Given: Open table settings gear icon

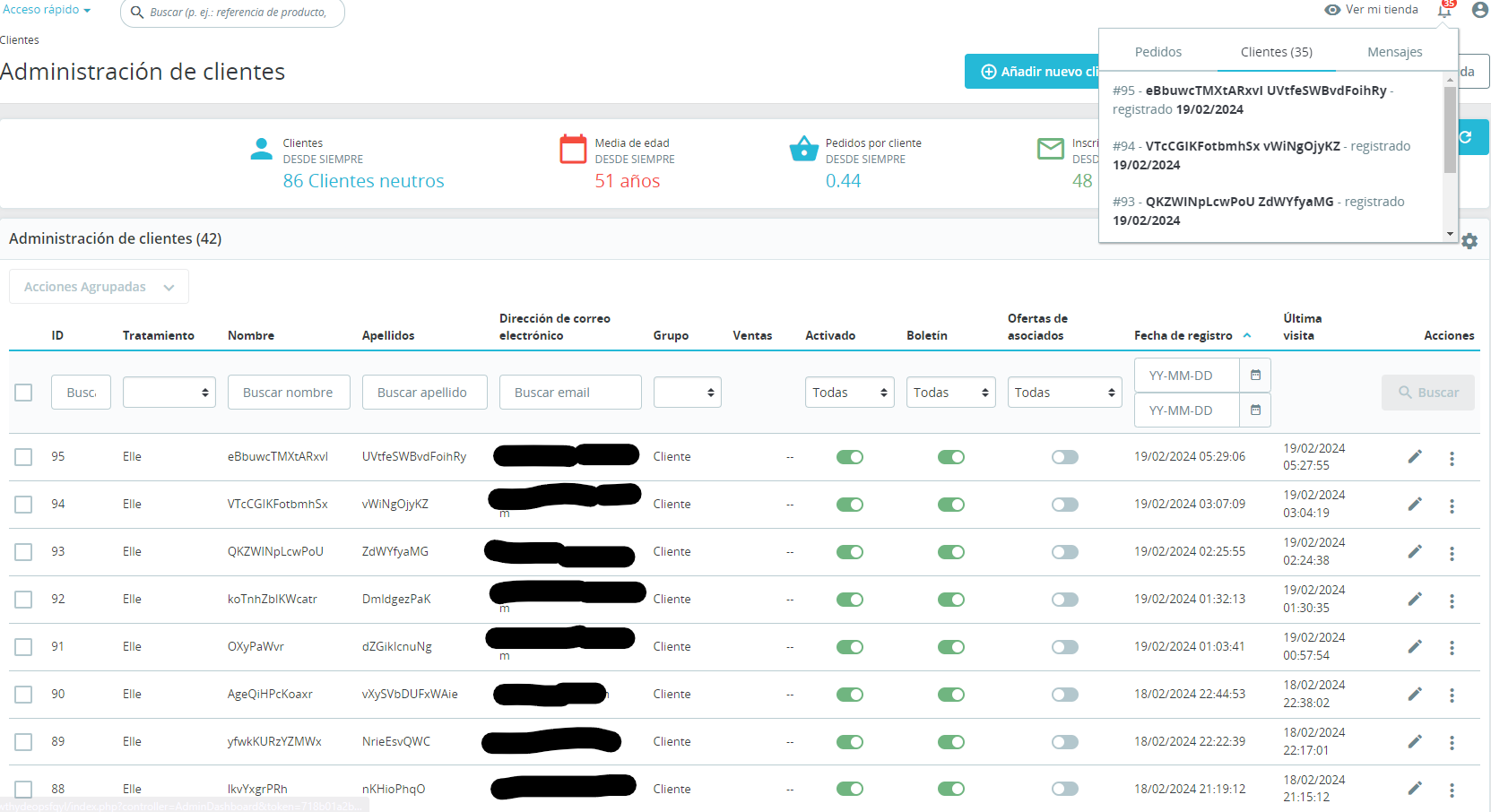Looking at the screenshot, I should click(x=1469, y=241).
